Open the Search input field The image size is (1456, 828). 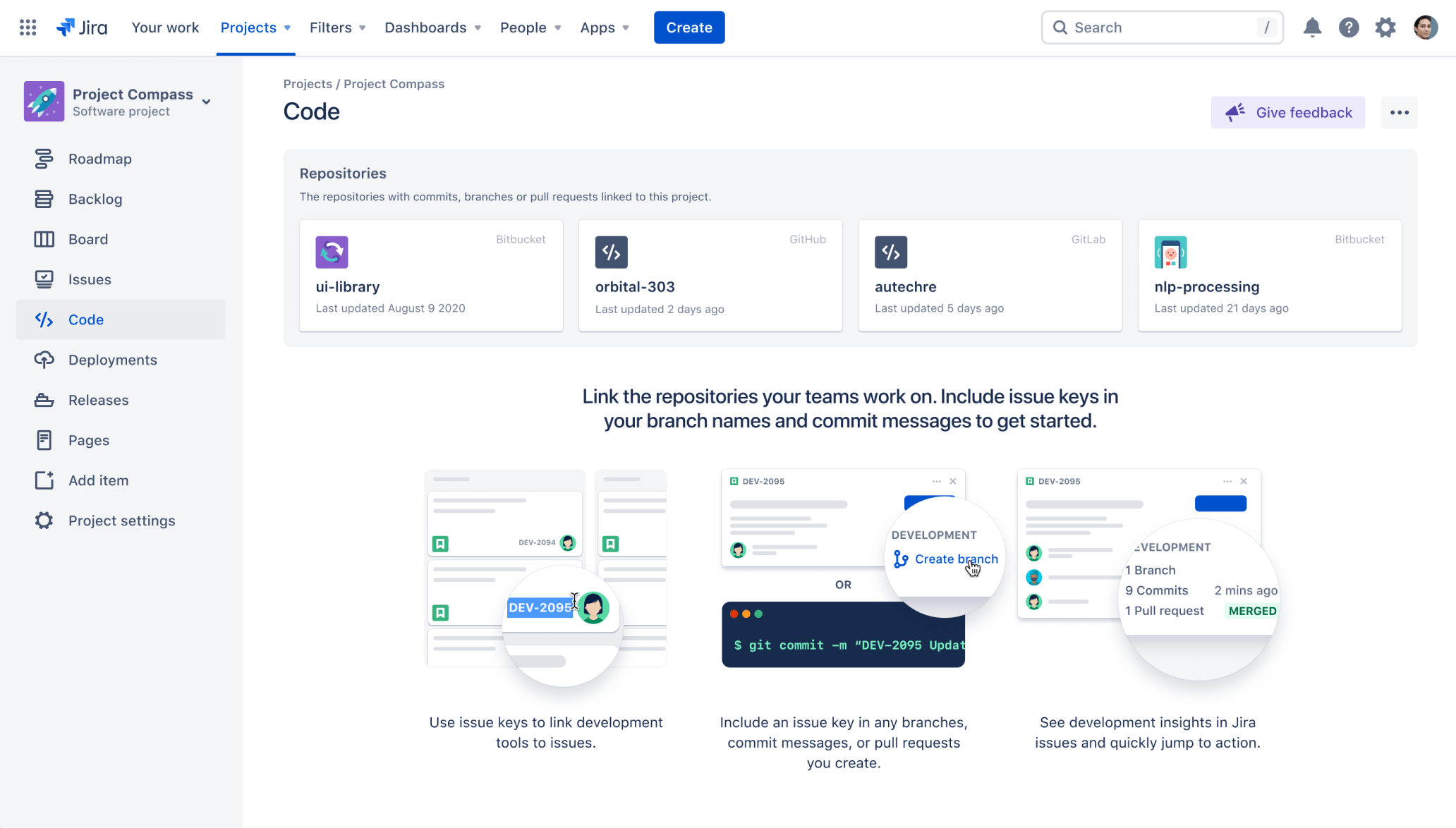pyautogui.click(x=1162, y=27)
